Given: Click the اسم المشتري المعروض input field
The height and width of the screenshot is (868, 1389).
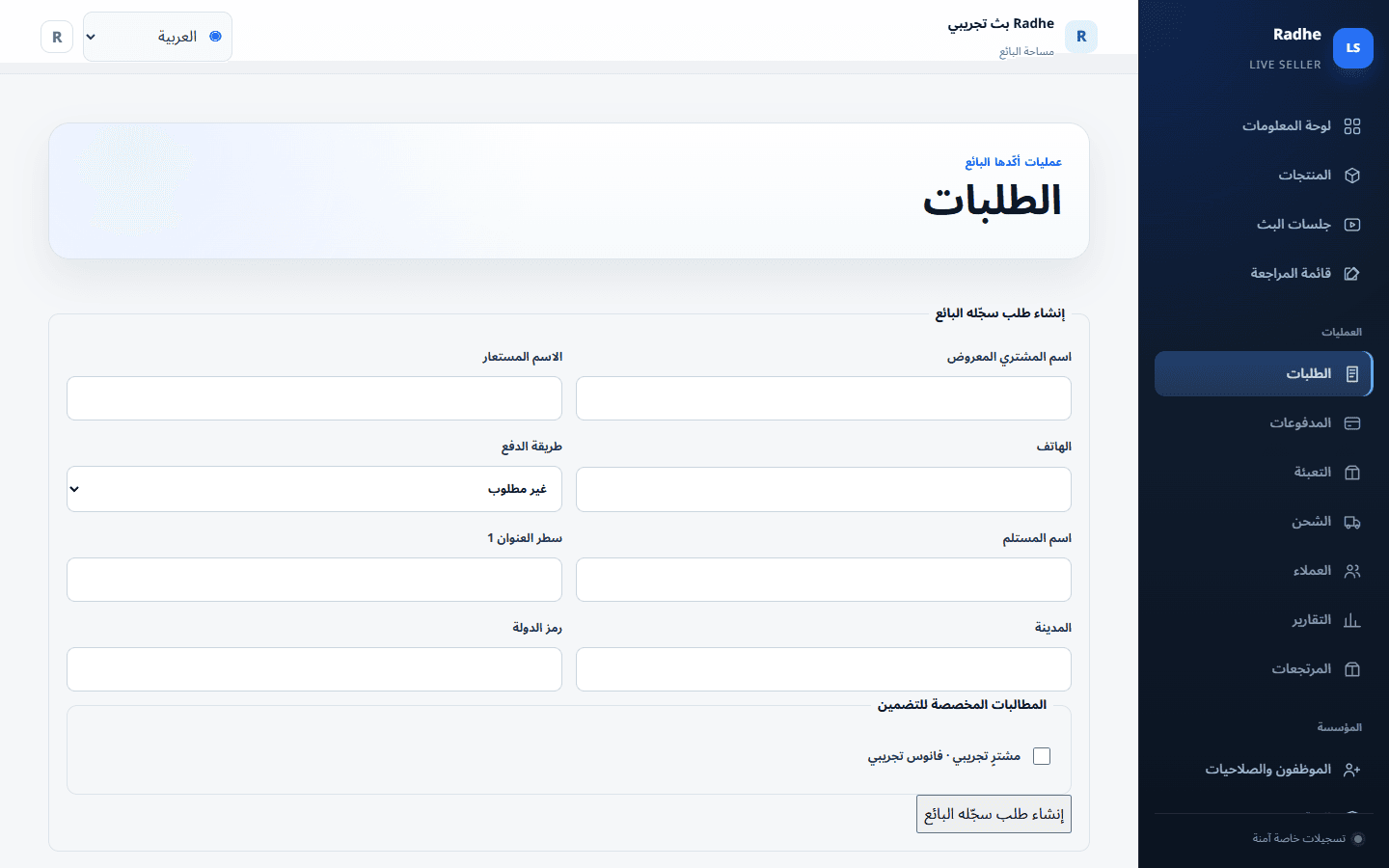Looking at the screenshot, I should coord(824,398).
